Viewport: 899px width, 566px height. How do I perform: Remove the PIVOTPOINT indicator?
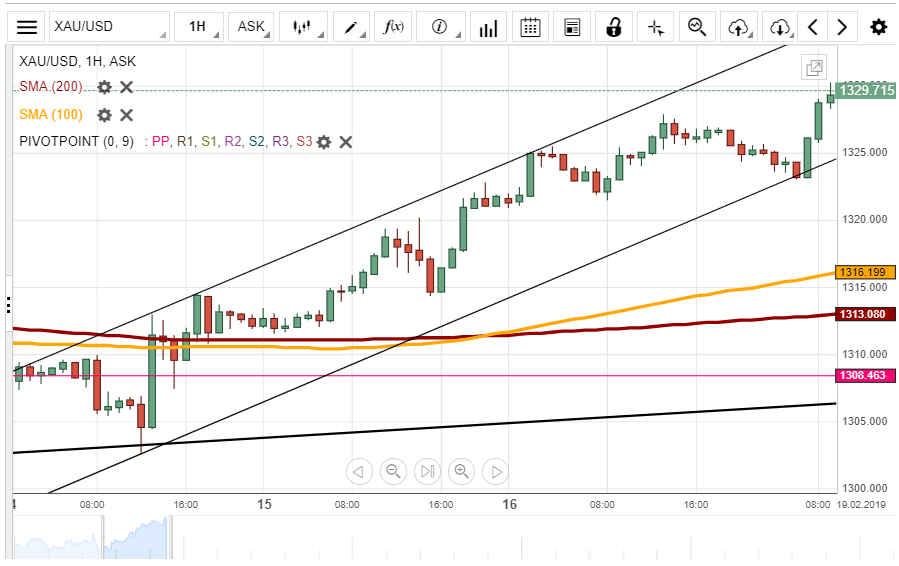(x=346, y=142)
